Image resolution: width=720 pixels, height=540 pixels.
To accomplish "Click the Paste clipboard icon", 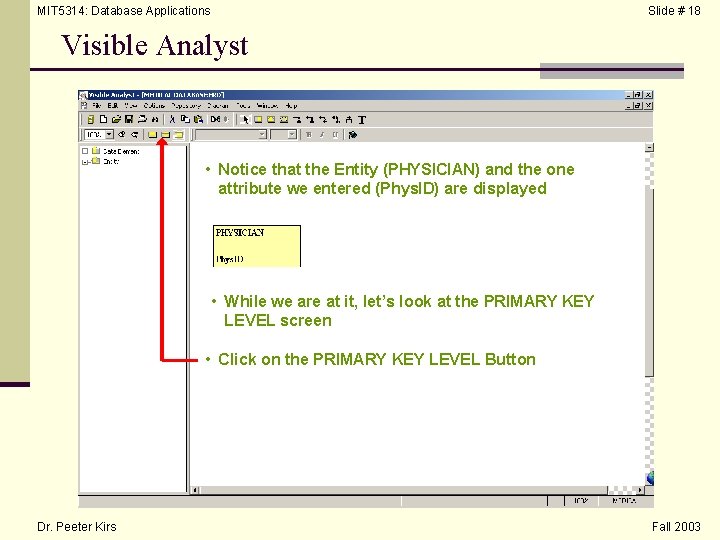I will coord(198,119).
